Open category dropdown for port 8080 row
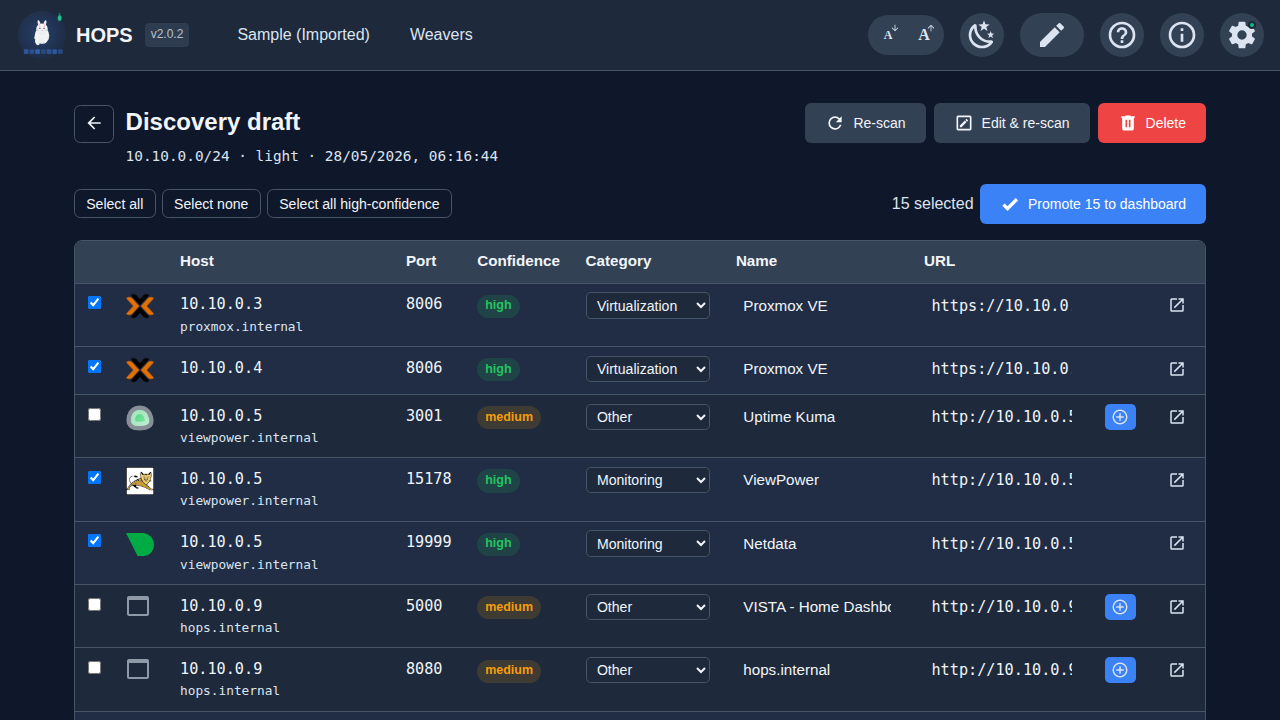 click(x=648, y=670)
